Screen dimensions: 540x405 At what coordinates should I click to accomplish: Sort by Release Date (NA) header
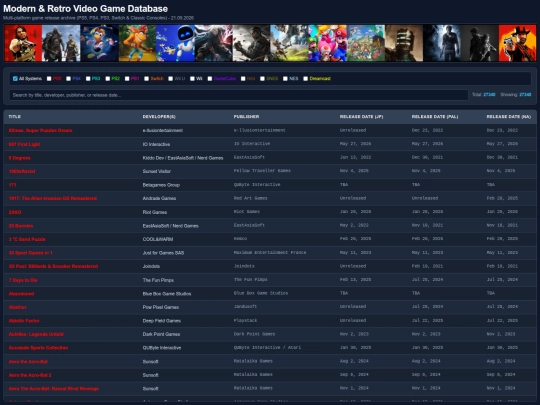pos(508,117)
